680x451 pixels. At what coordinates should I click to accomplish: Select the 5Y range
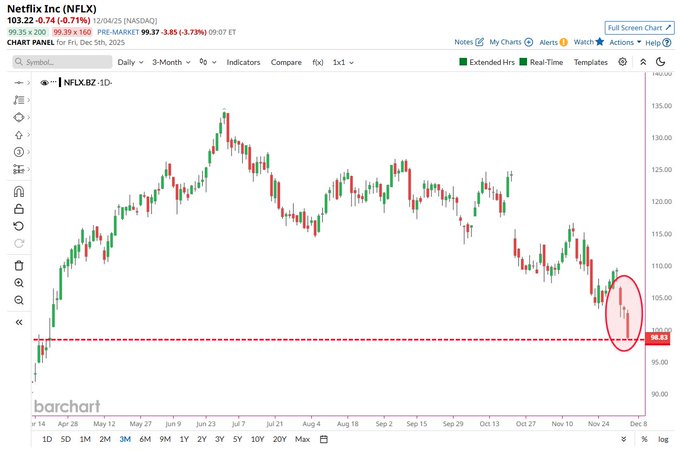click(x=237, y=439)
